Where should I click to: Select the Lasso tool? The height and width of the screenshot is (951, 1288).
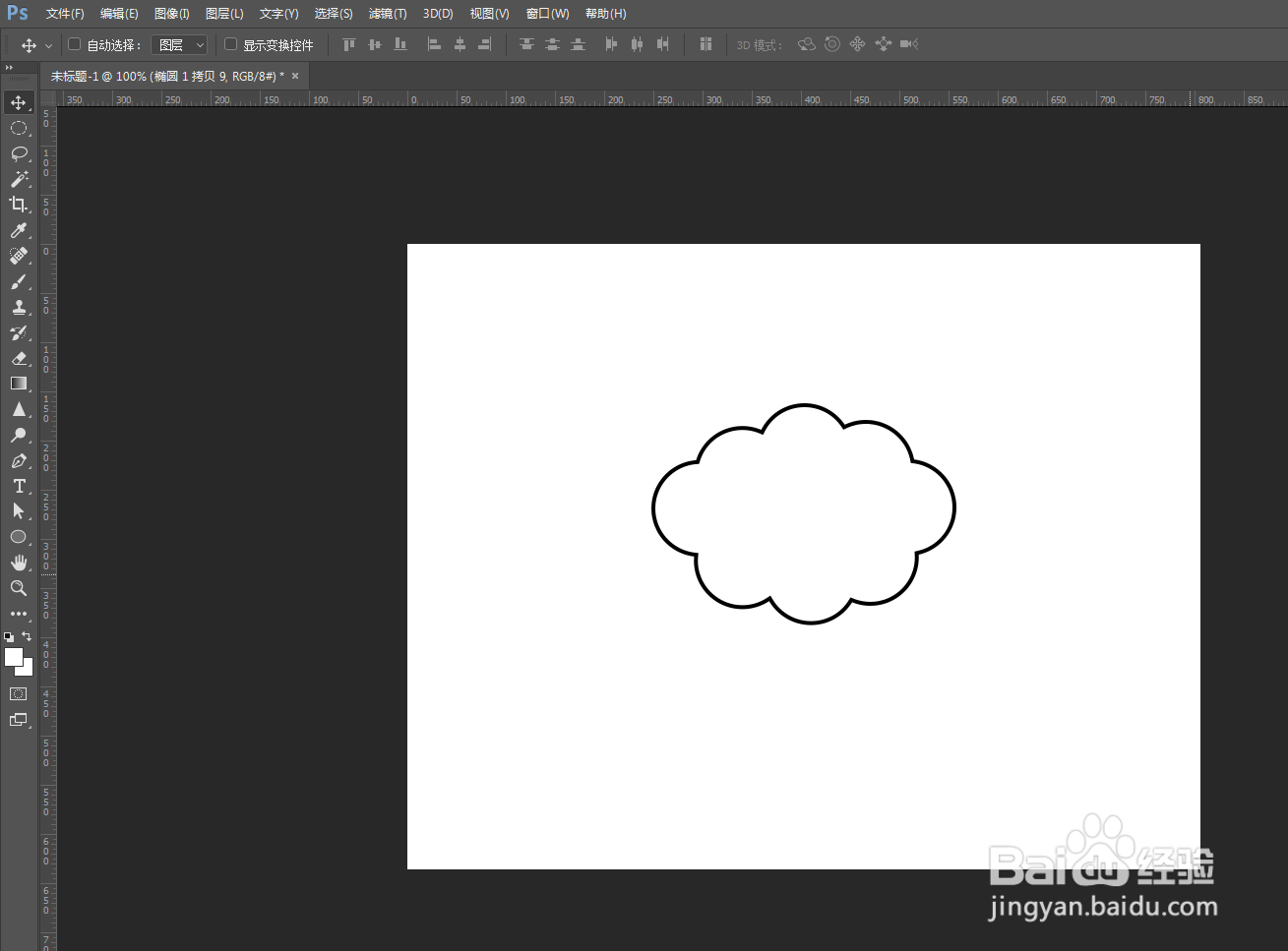19,153
